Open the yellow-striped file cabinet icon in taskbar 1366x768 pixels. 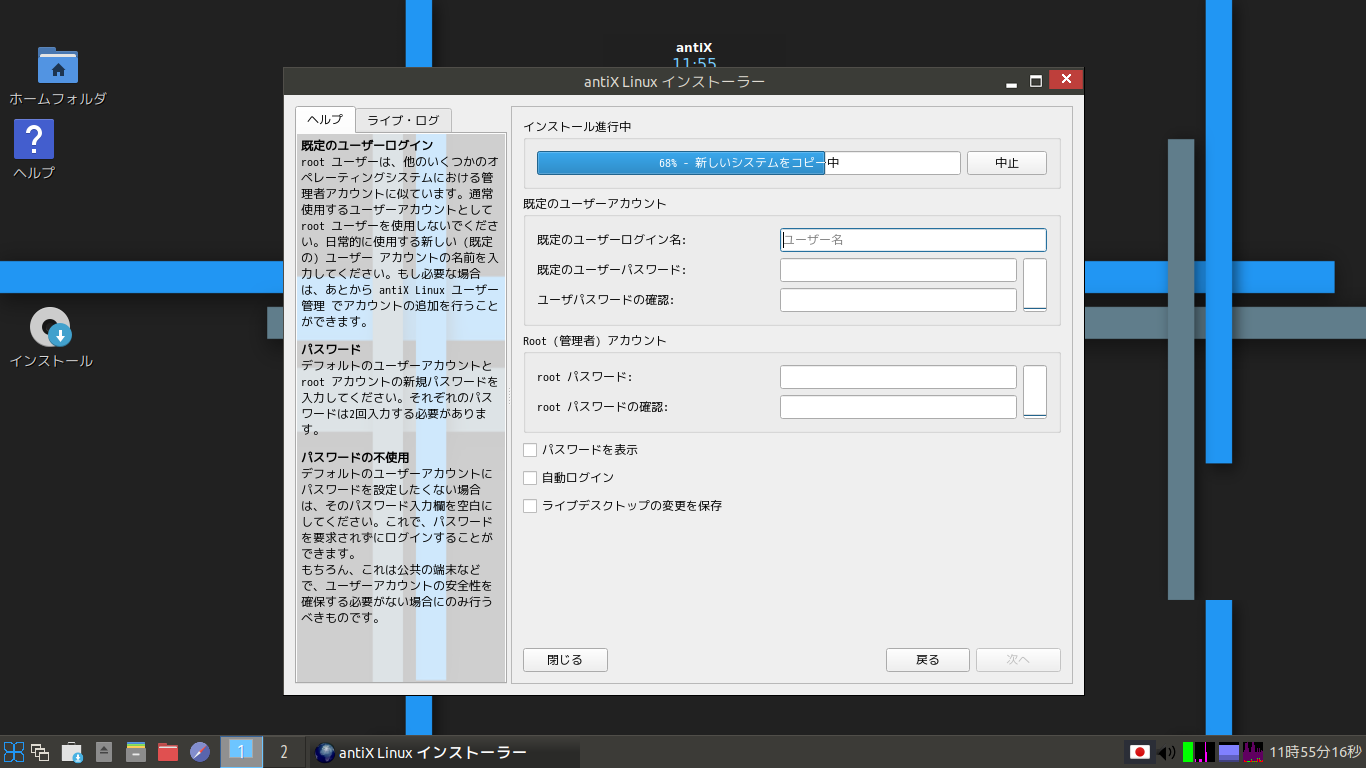136,752
